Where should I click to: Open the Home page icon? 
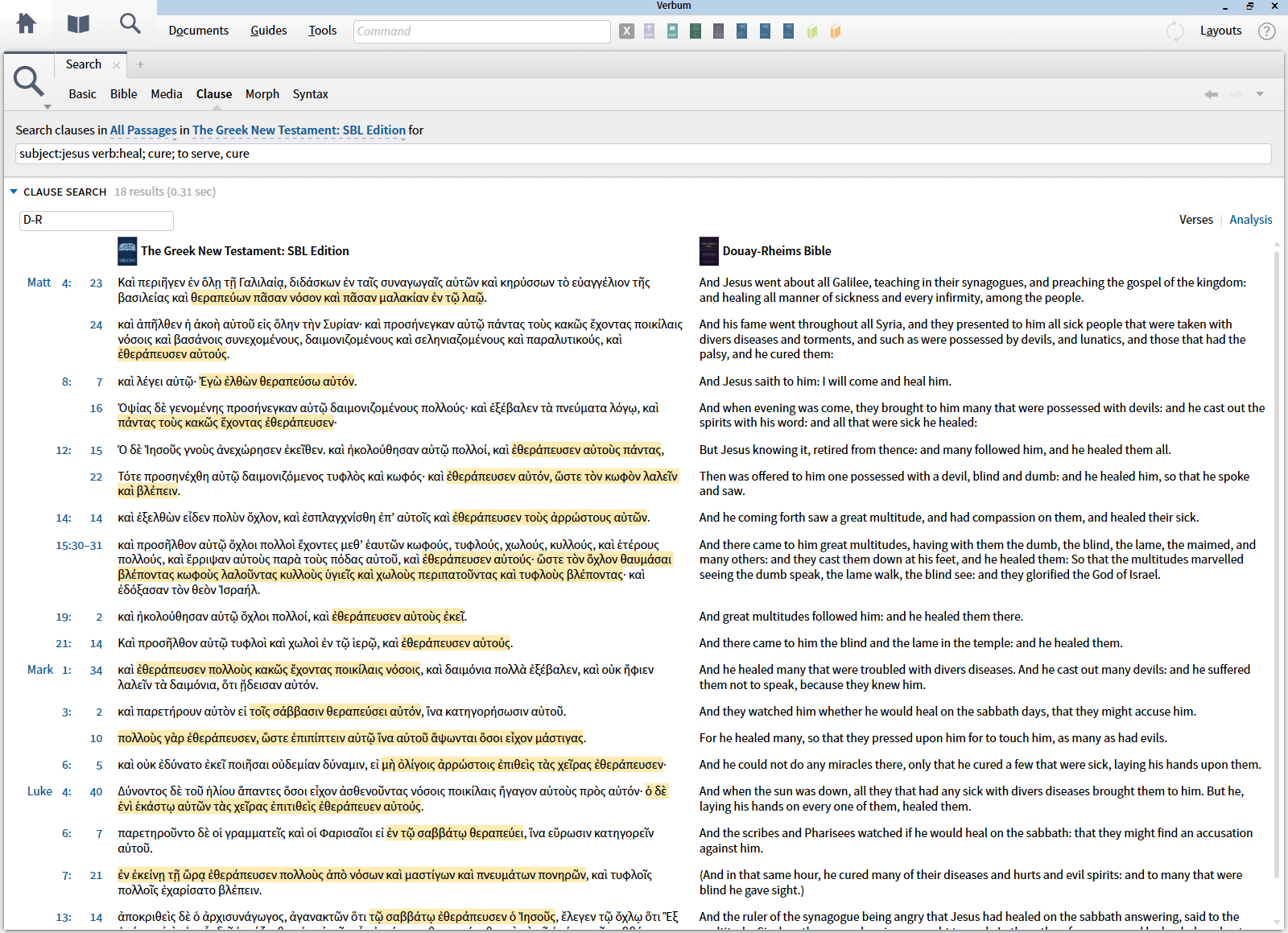click(x=27, y=24)
